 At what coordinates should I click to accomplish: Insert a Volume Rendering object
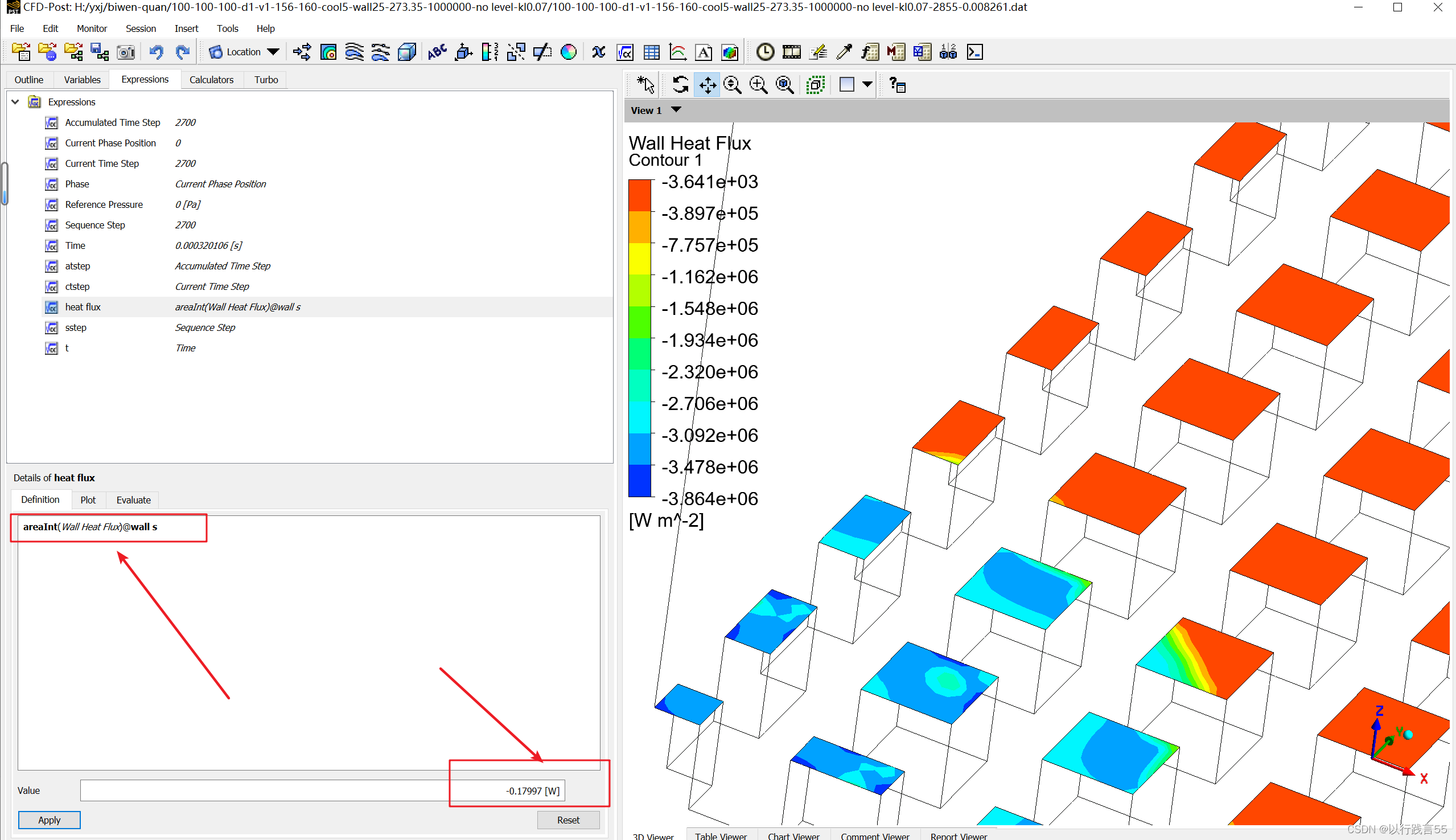pyautogui.click(x=407, y=52)
